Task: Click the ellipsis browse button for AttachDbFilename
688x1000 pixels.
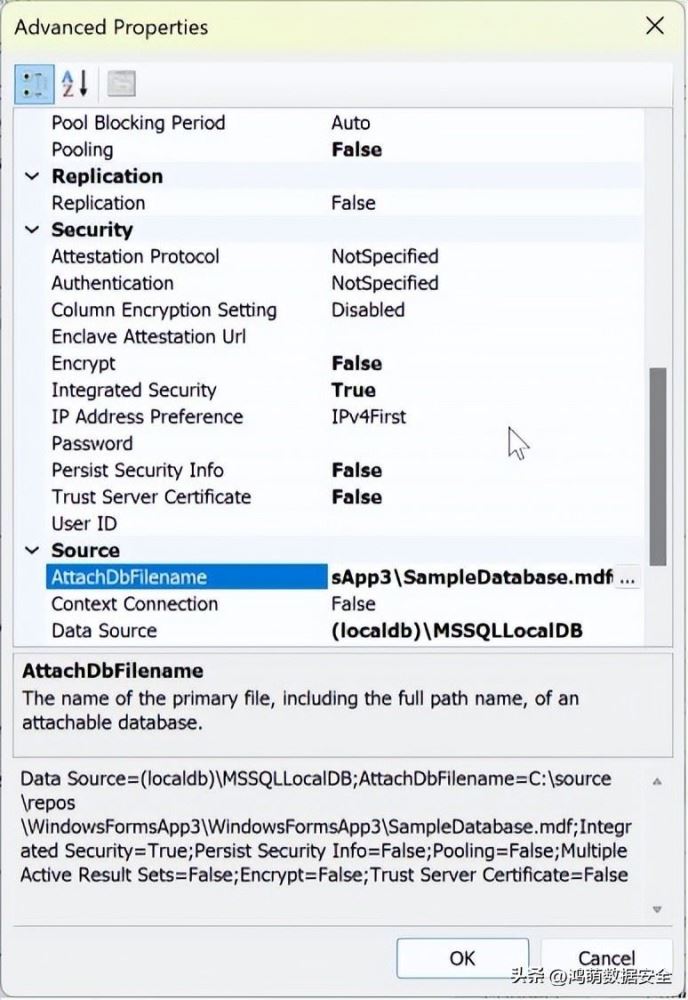Action: pos(627,578)
